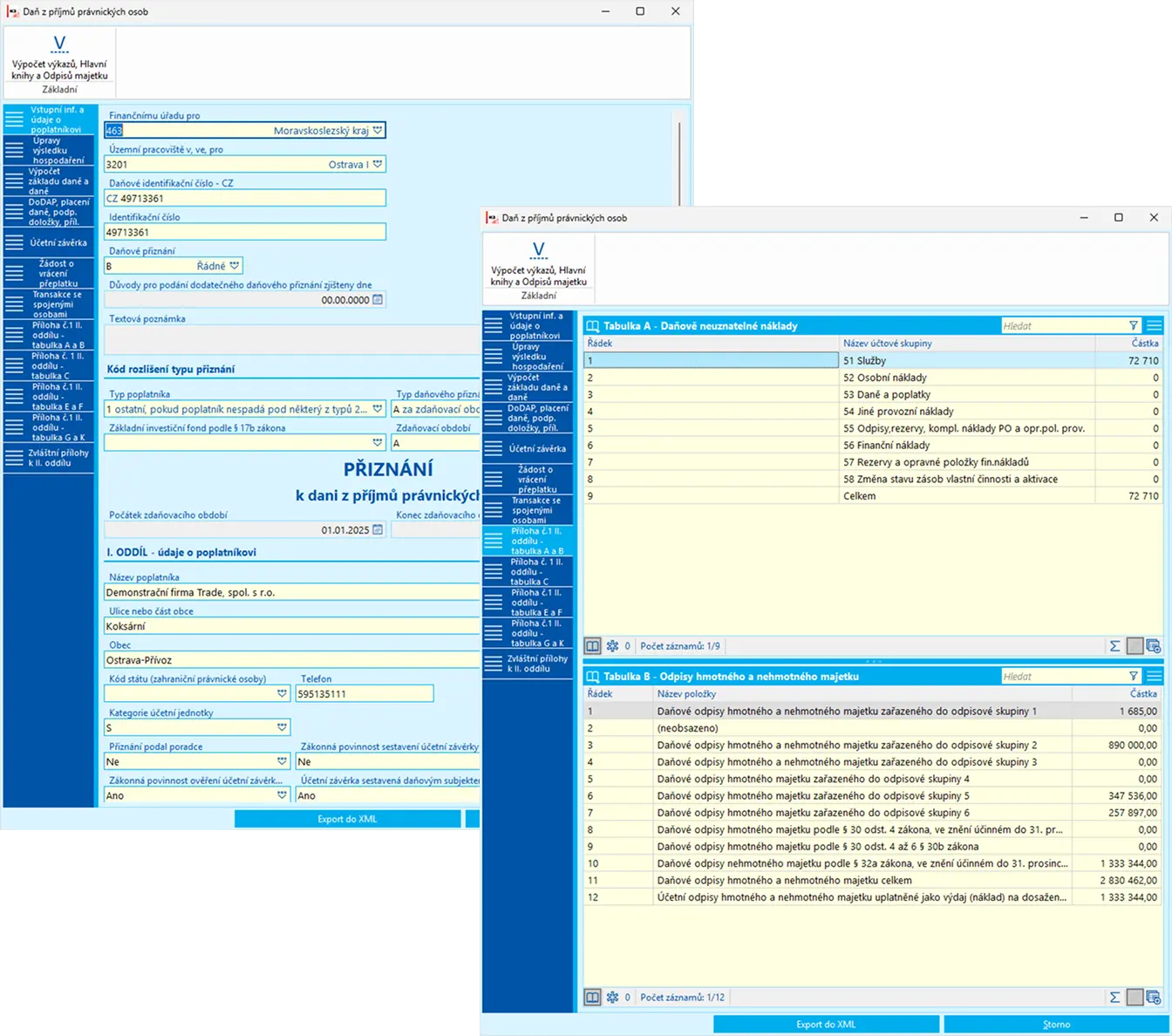The height and width of the screenshot is (1036, 1172).
Task: Click the book icon in Tabulka A footer
Action: pyautogui.click(x=593, y=646)
